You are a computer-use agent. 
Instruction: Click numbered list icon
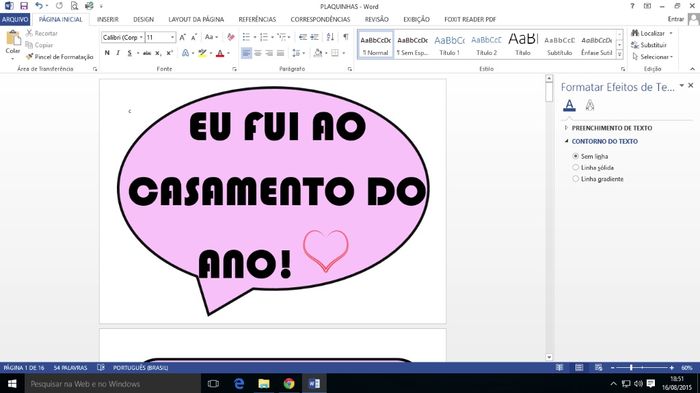264,37
